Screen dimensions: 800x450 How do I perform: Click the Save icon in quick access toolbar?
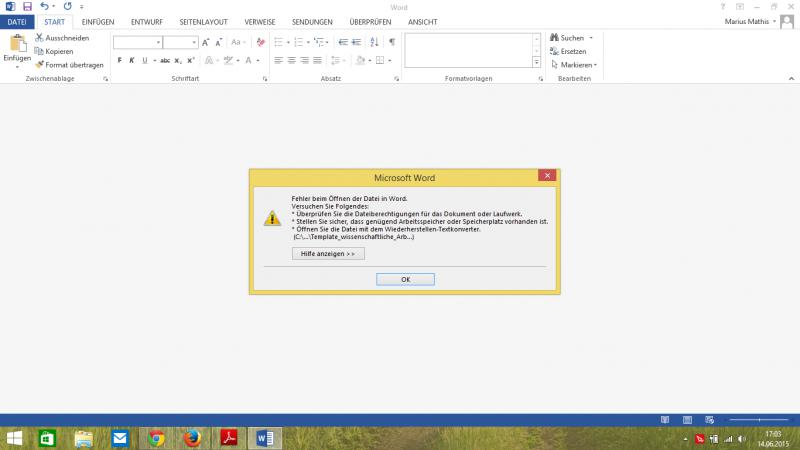28,6
